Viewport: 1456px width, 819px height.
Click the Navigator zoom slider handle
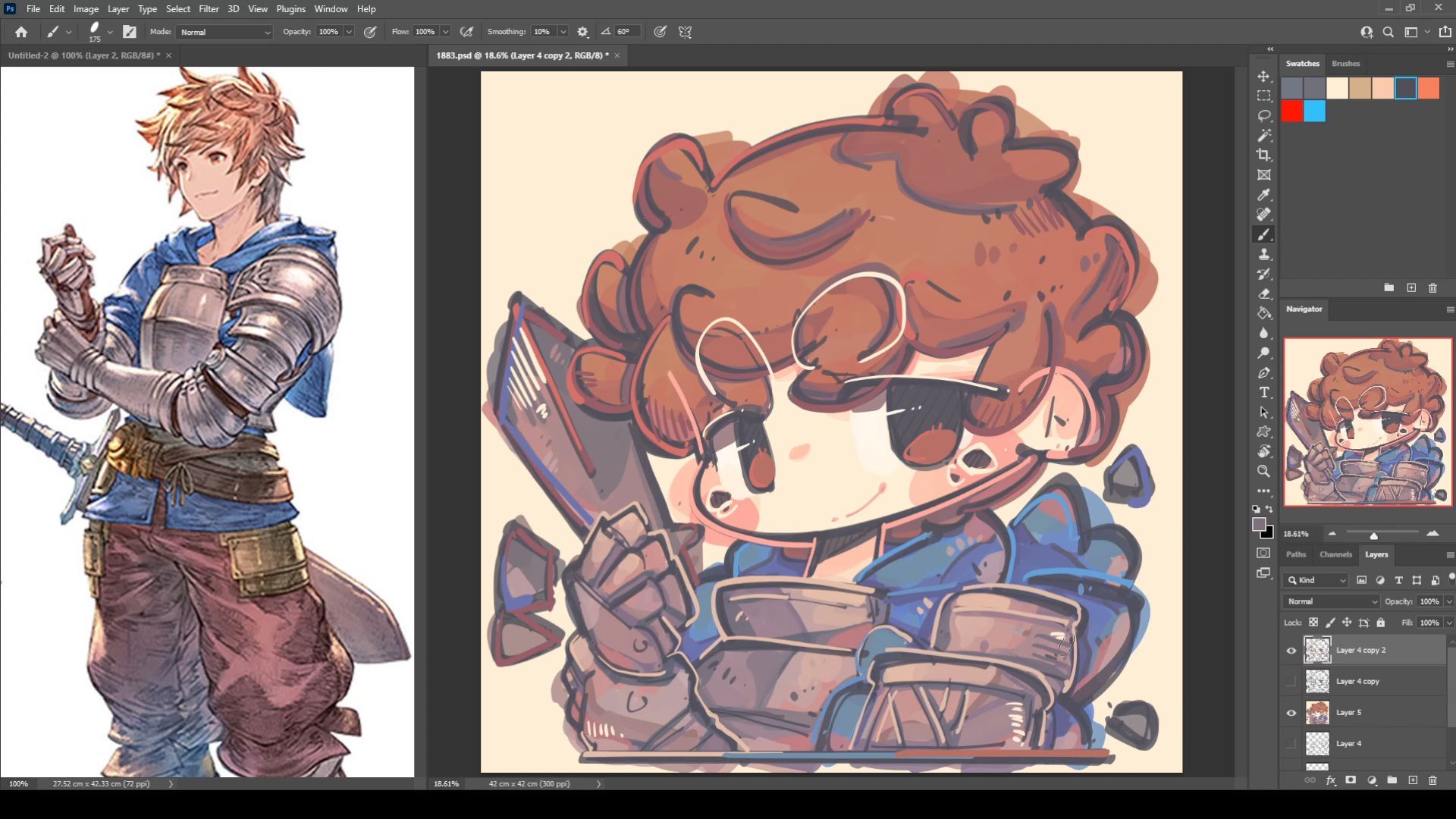pos(1373,535)
